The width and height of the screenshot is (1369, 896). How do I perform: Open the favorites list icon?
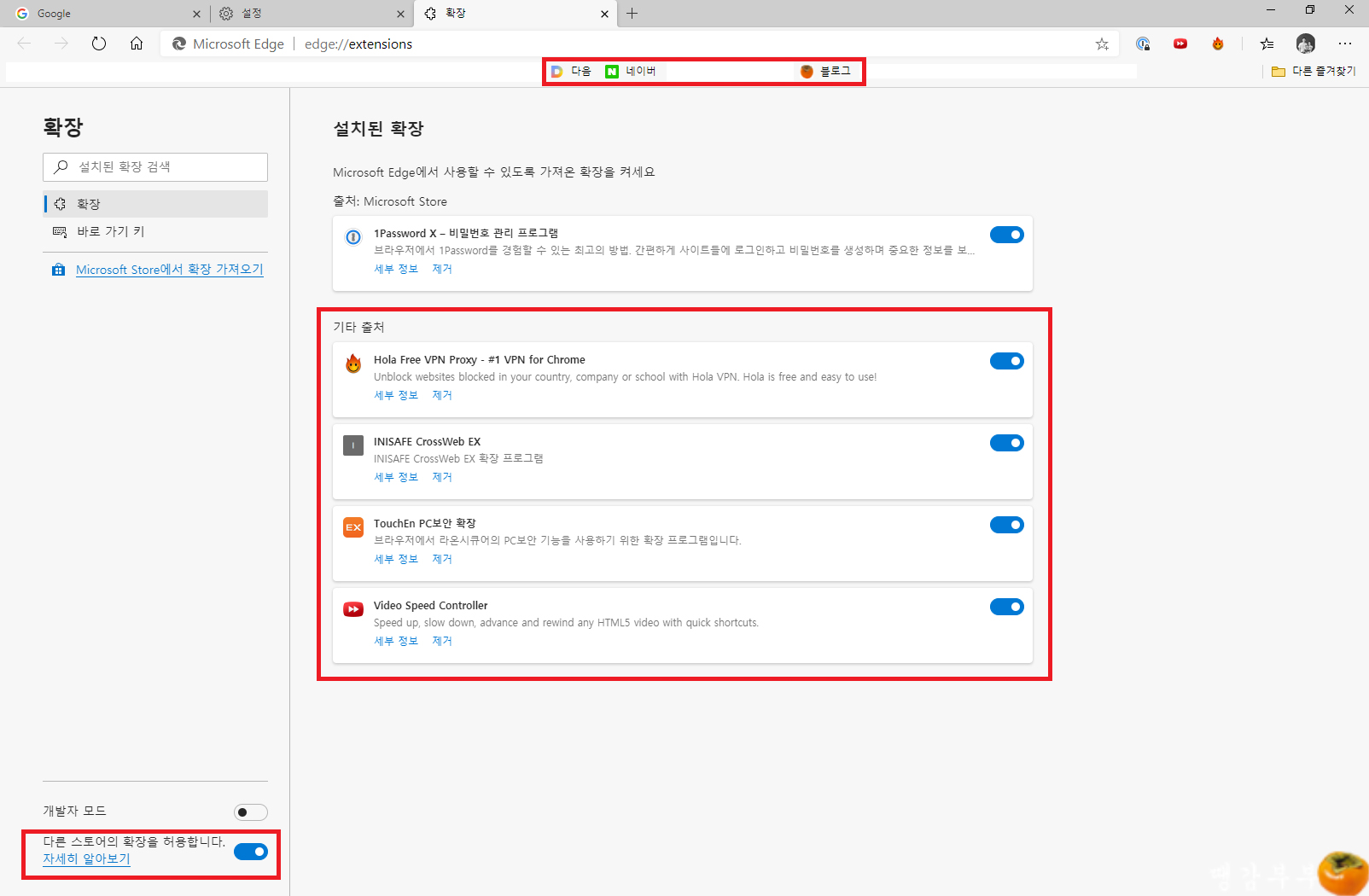pos(1267,44)
